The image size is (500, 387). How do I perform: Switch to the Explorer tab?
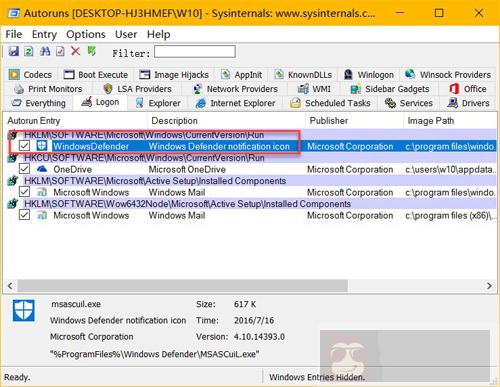point(158,103)
